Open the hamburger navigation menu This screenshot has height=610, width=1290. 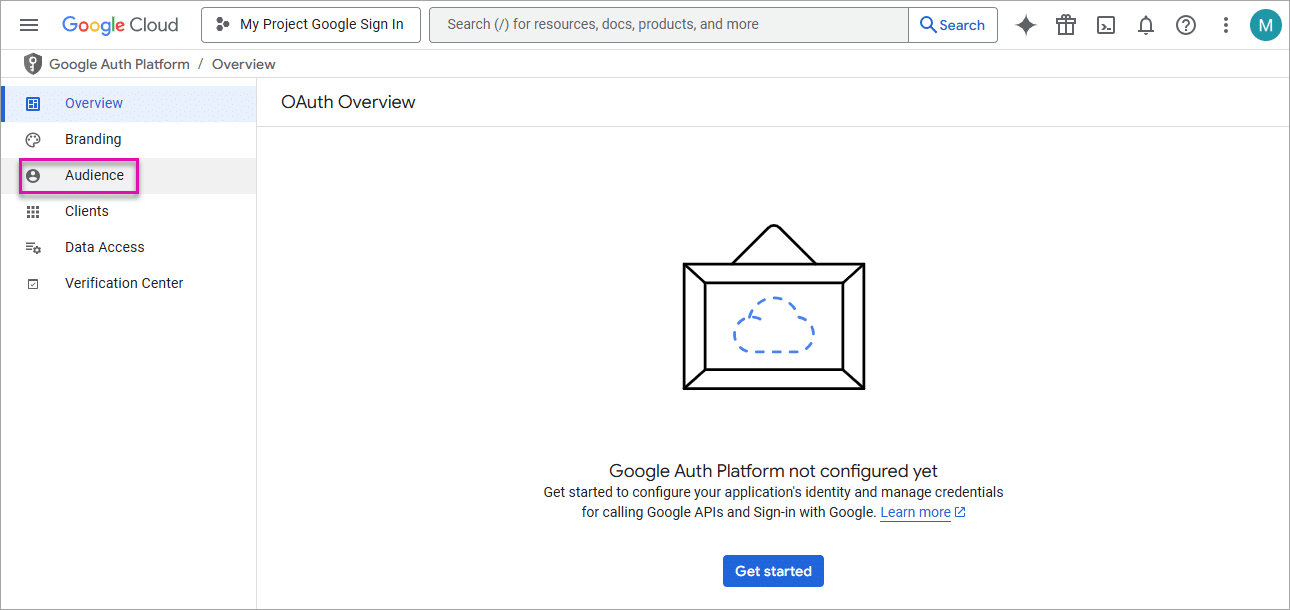pos(29,25)
